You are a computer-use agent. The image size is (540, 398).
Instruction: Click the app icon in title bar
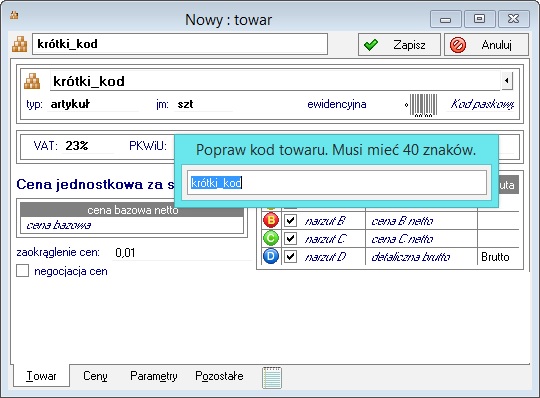[x=14, y=15]
